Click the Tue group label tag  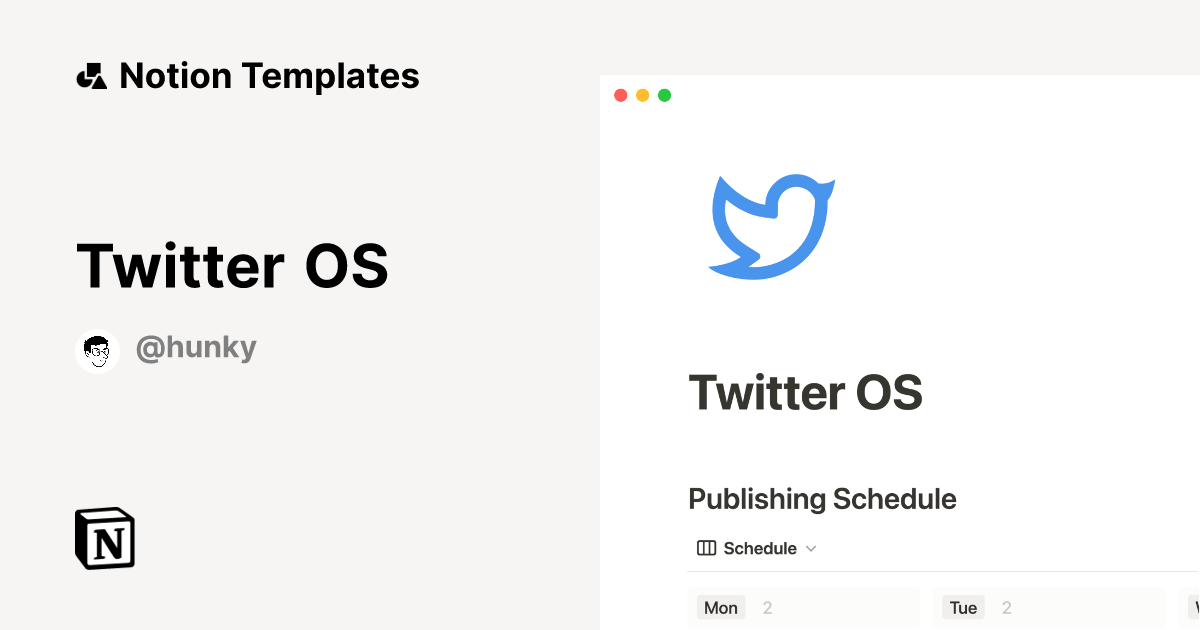click(963, 607)
